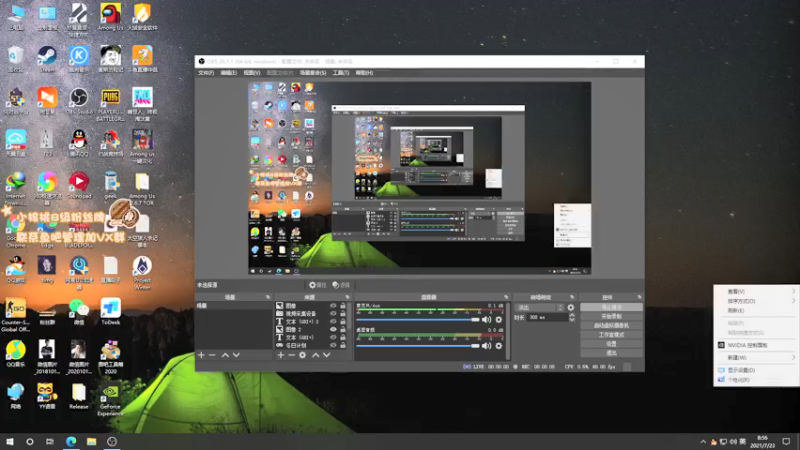Toggle visibility of text (GDI+) source
This screenshot has height=450, width=800.
pos(333,337)
